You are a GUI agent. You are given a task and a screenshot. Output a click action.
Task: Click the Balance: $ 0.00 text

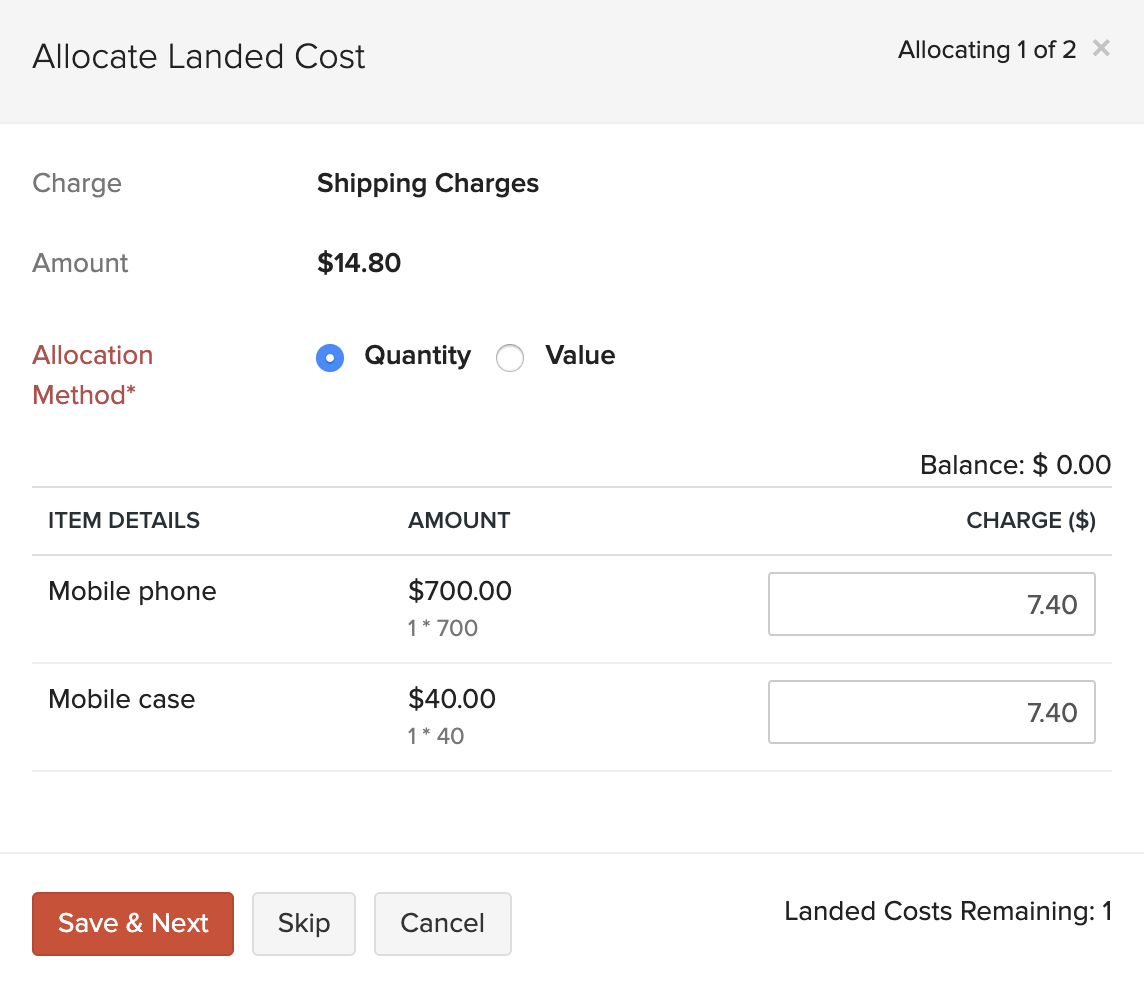pyautogui.click(x=1015, y=465)
